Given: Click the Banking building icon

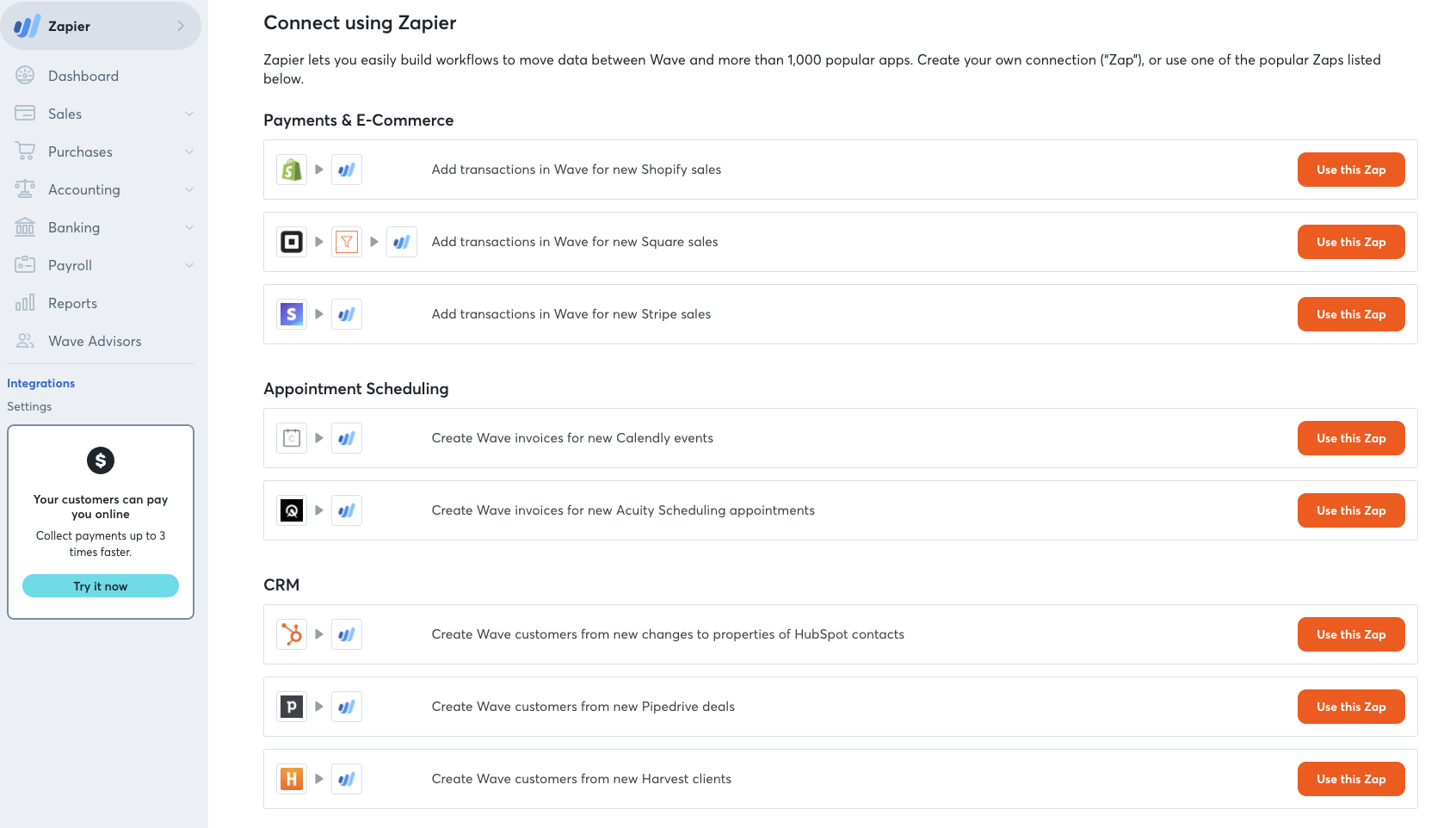Looking at the screenshot, I should click(25, 227).
